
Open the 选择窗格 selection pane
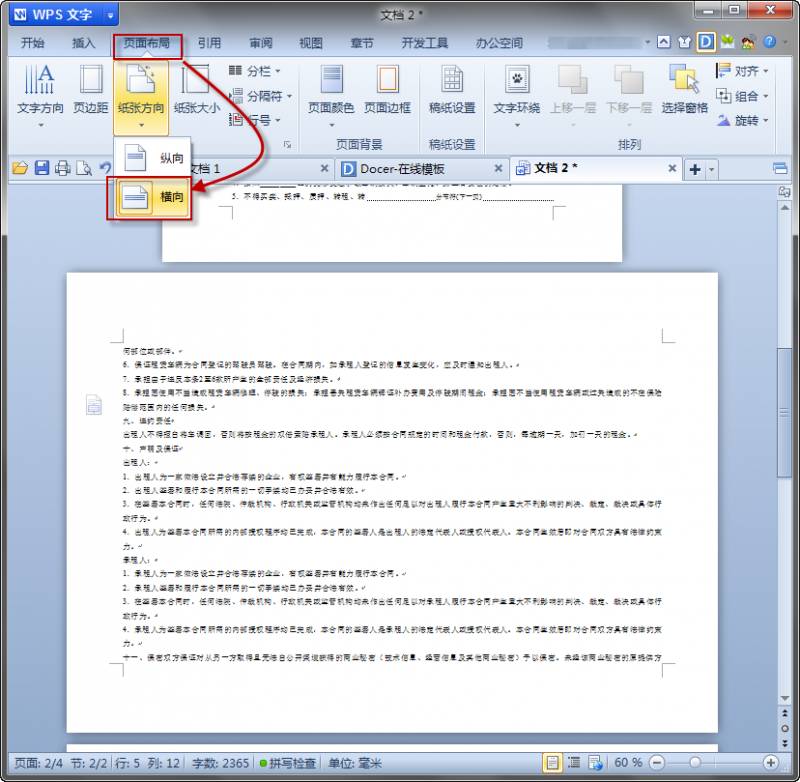[x=684, y=88]
